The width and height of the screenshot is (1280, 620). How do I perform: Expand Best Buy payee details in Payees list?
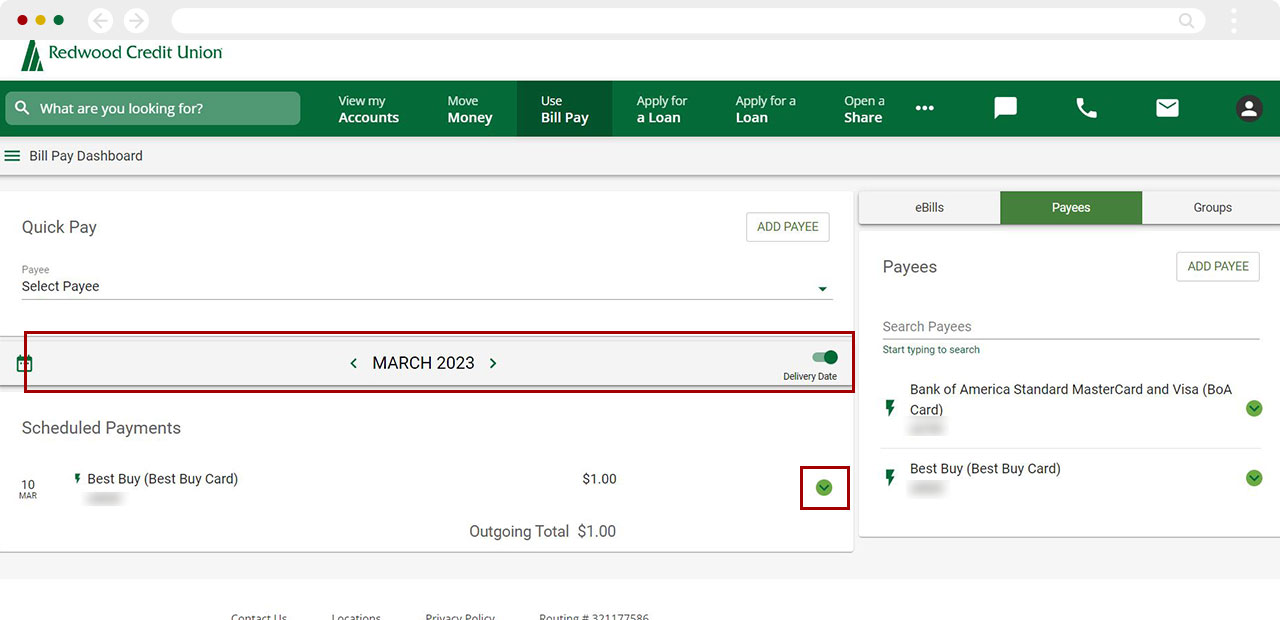tap(1254, 478)
